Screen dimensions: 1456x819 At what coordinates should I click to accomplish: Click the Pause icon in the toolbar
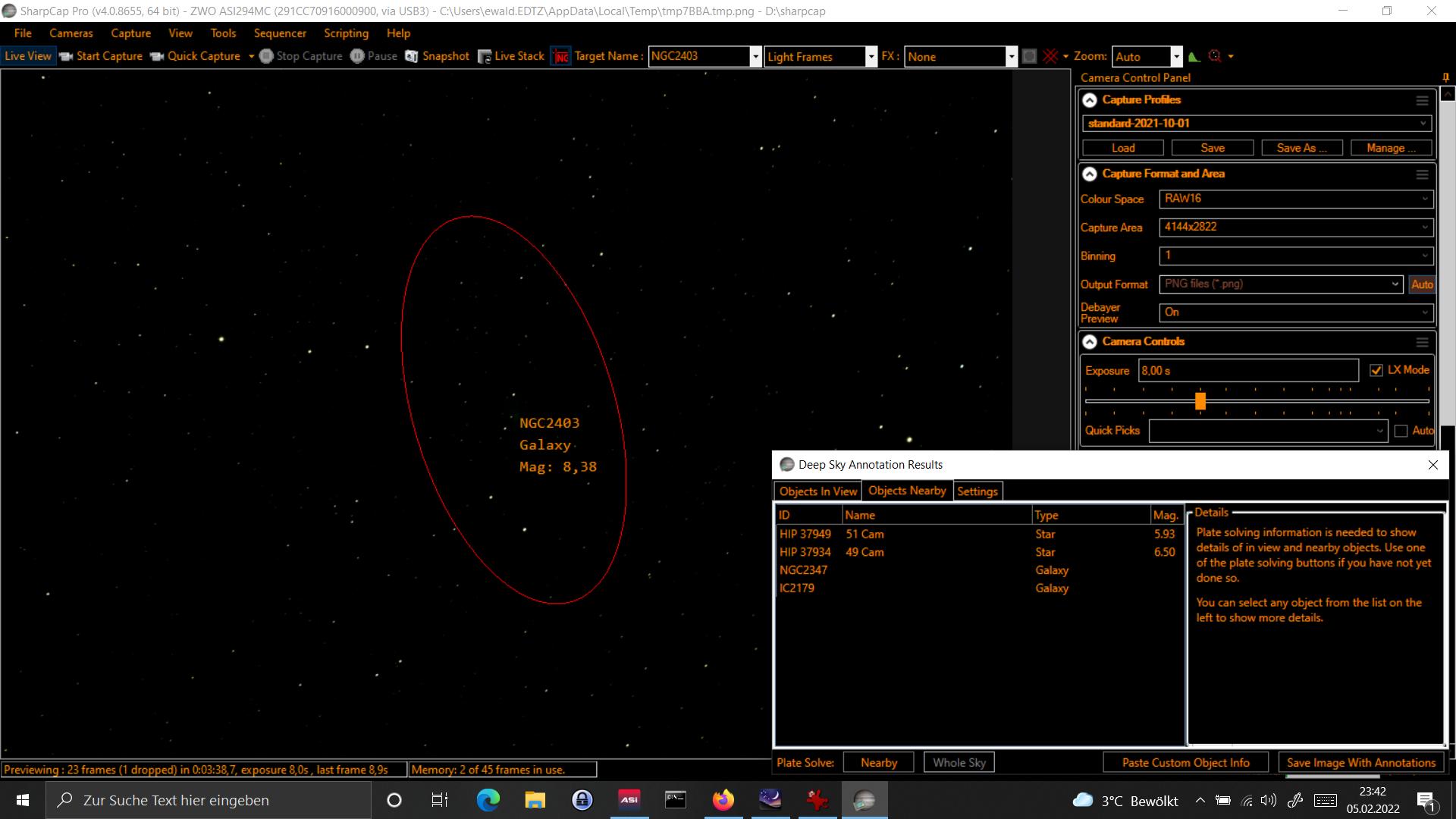pyautogui.click(x=357, y=56)
